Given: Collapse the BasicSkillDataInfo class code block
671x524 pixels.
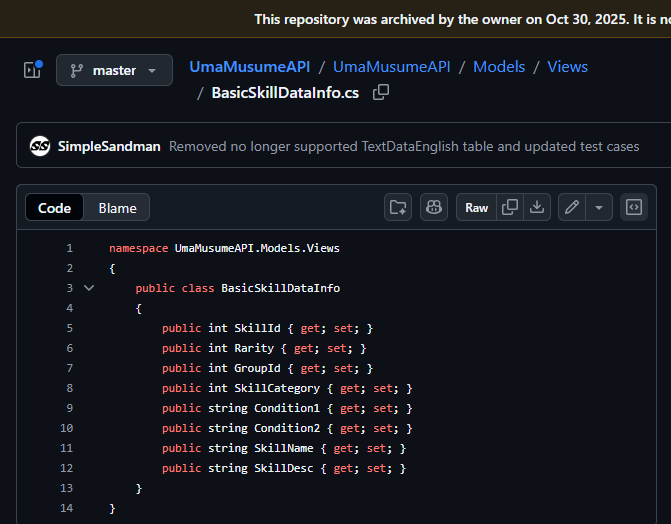Looking at the screenshot, I should click(89, 288).
